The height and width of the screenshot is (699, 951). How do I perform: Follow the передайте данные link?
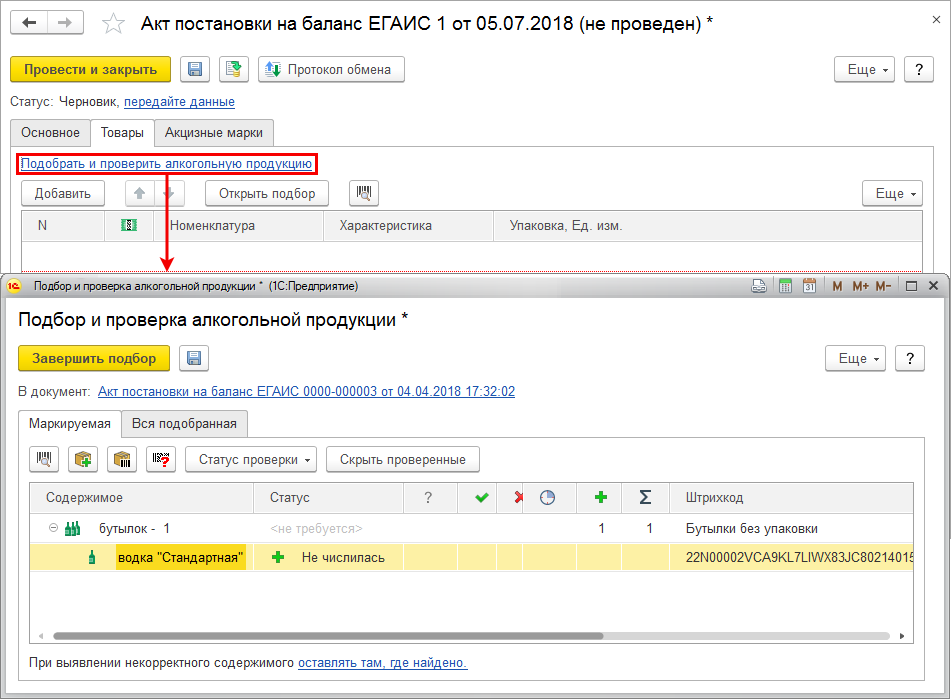180,102
